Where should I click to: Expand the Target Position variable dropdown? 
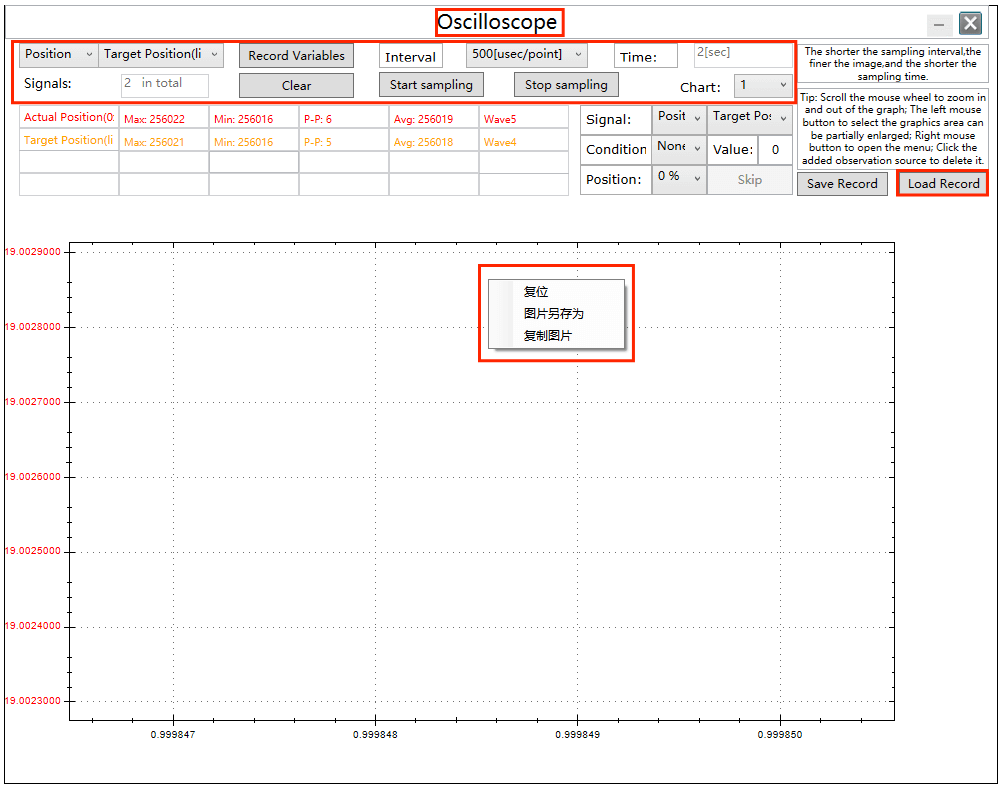pos(161,55)
